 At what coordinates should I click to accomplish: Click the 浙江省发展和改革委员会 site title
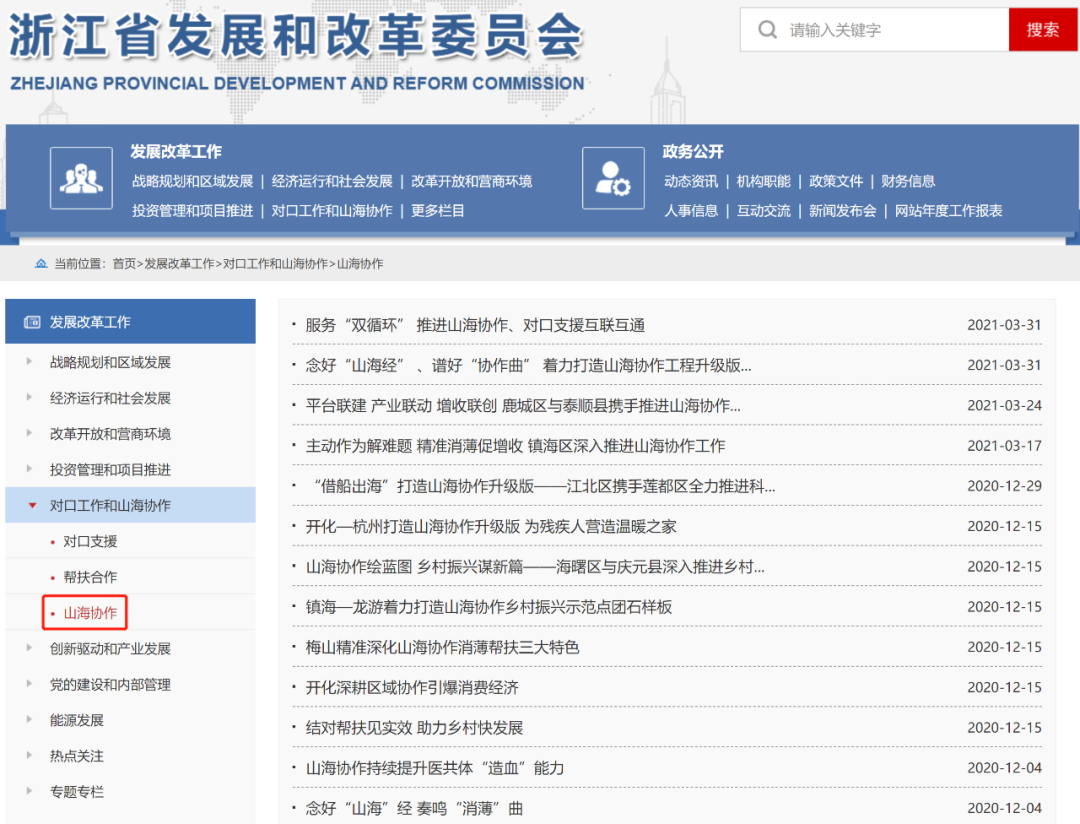[296, 36]
